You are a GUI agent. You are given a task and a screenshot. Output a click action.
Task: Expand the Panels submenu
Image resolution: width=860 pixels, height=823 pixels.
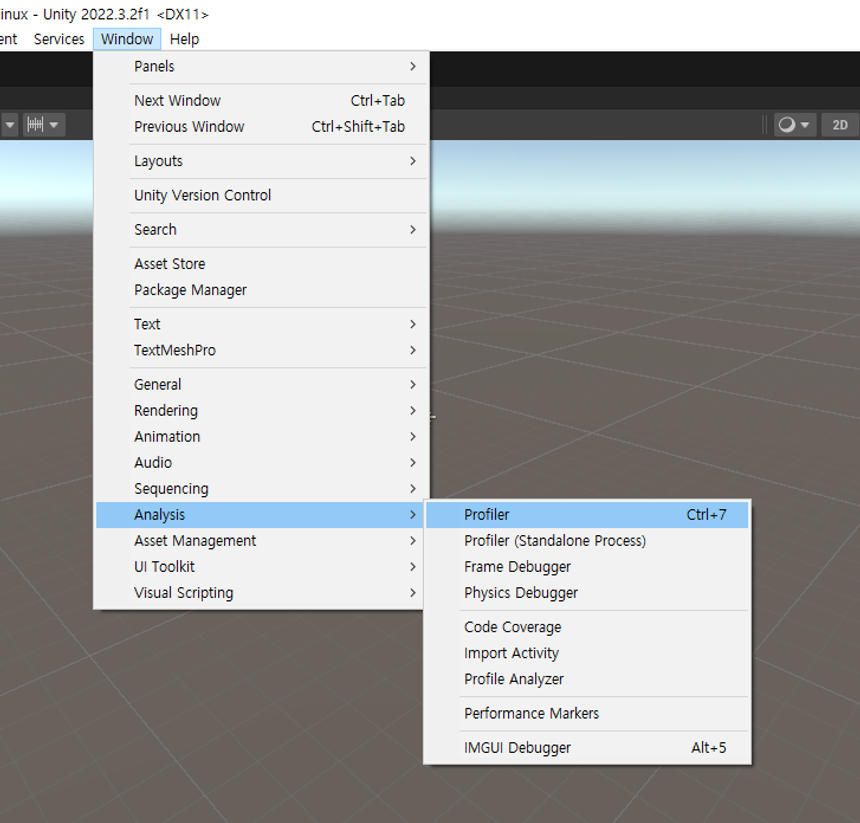(259, 66)
